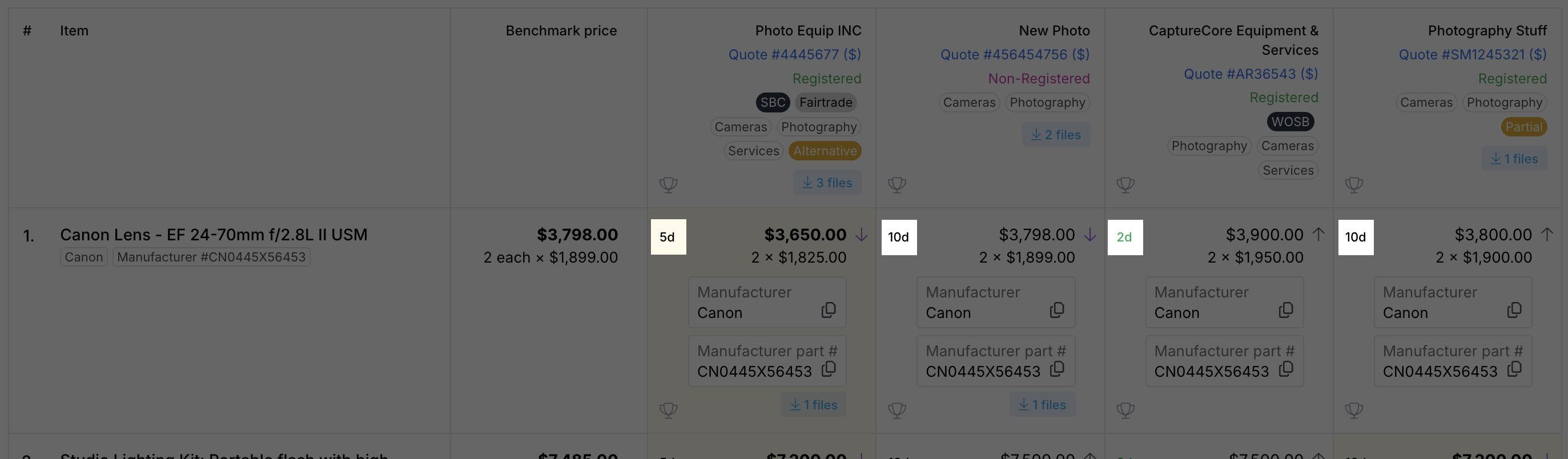This screenshot has height=459, width=1568.
Task: Award Canon Lens item to New Photo trophy
Action: [896, 410]
